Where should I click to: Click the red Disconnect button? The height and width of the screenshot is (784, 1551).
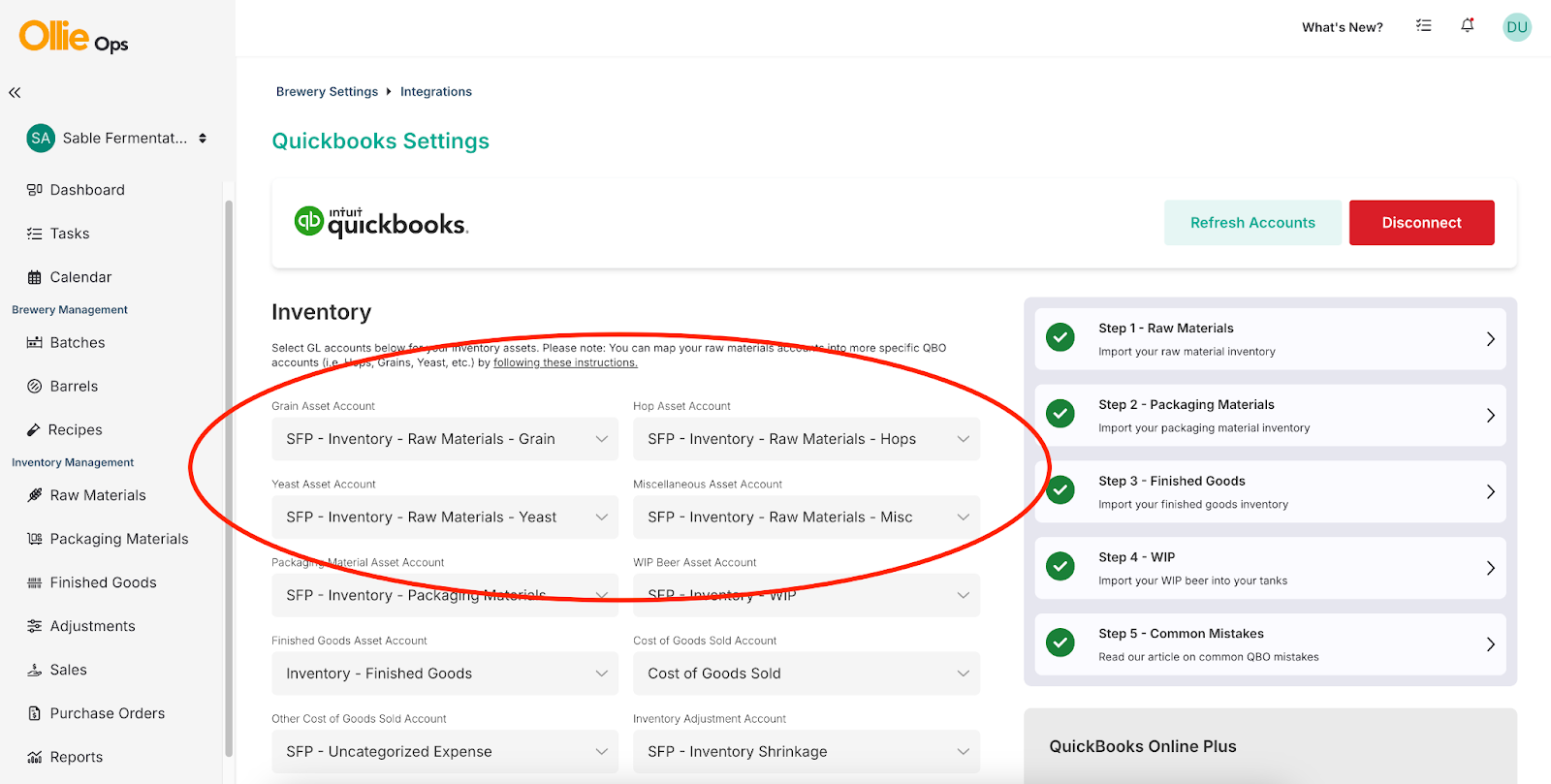tap(1421, 223)
